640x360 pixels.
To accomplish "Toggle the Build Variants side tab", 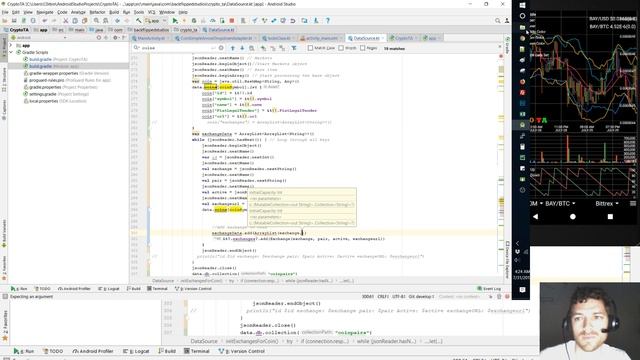I will point(4,233).
